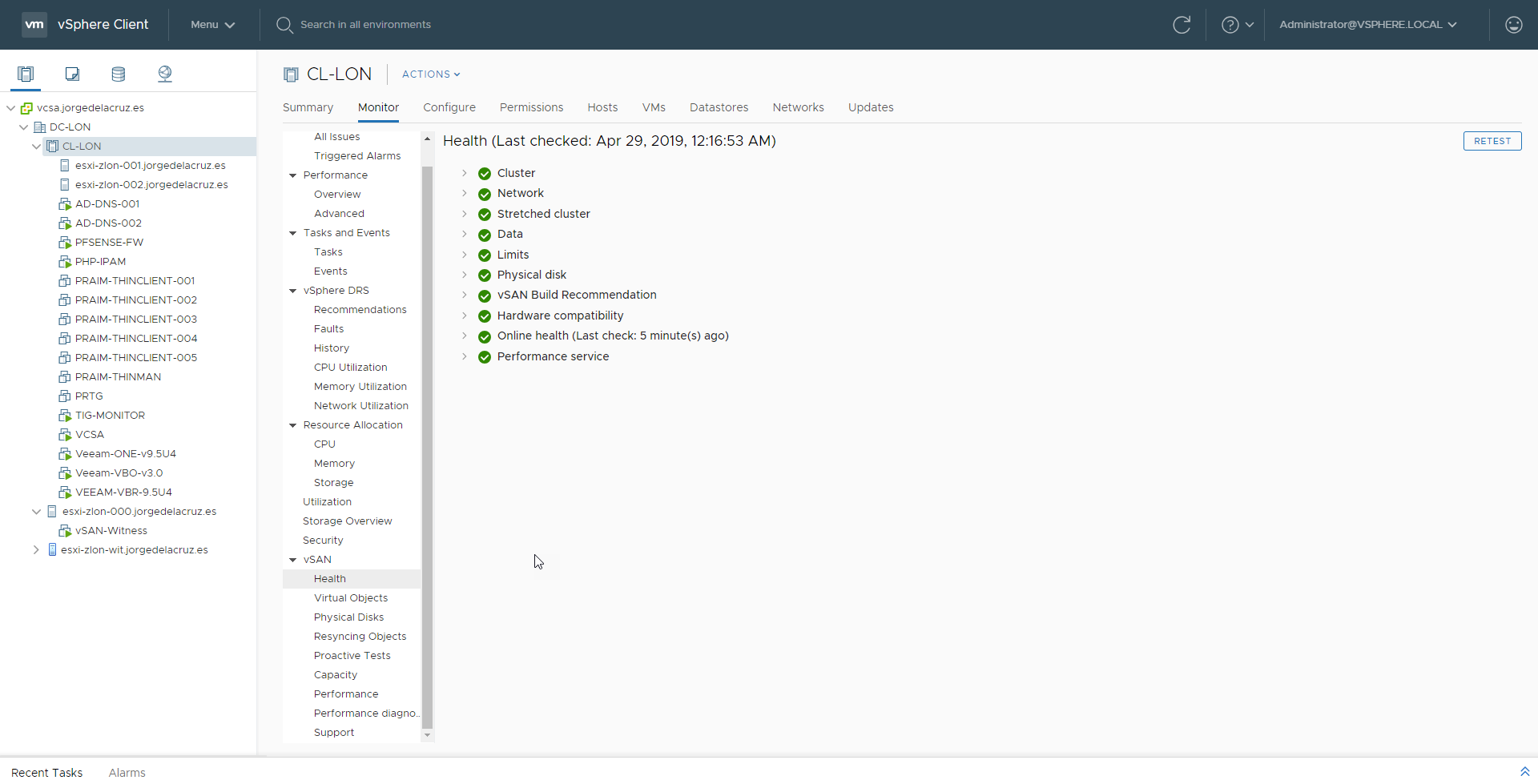The image size is (1538, 784).
Task: Collapse the DC-LON datacenter tree node
Action: coord(24,127)
